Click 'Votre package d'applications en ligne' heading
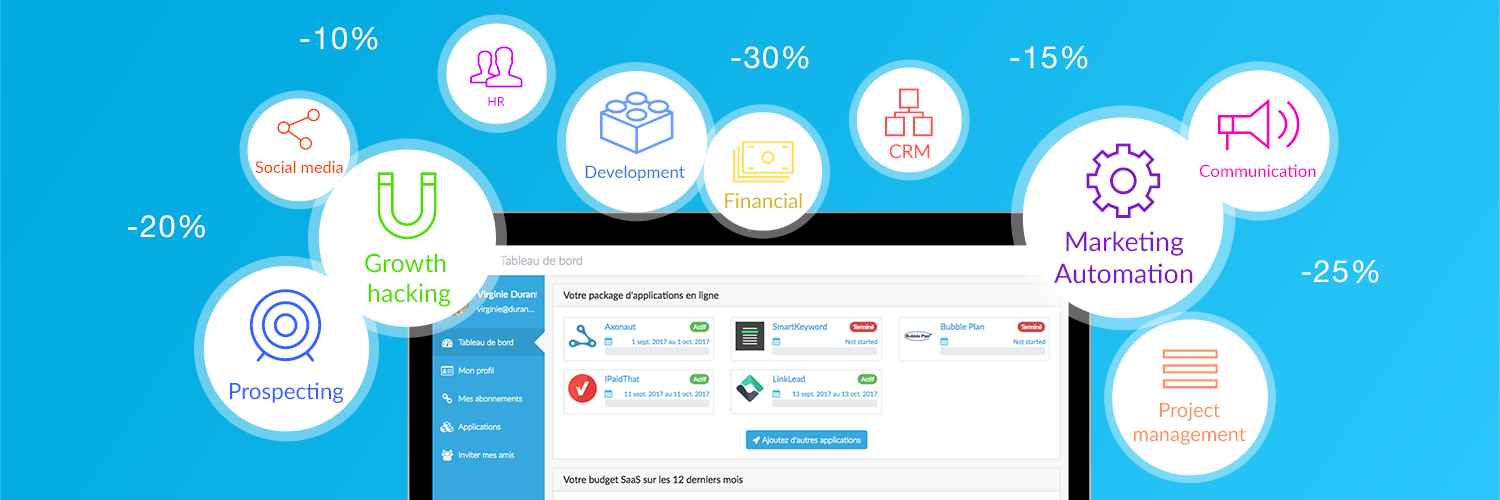1500x500 pixels. click(x=641, y=295)
